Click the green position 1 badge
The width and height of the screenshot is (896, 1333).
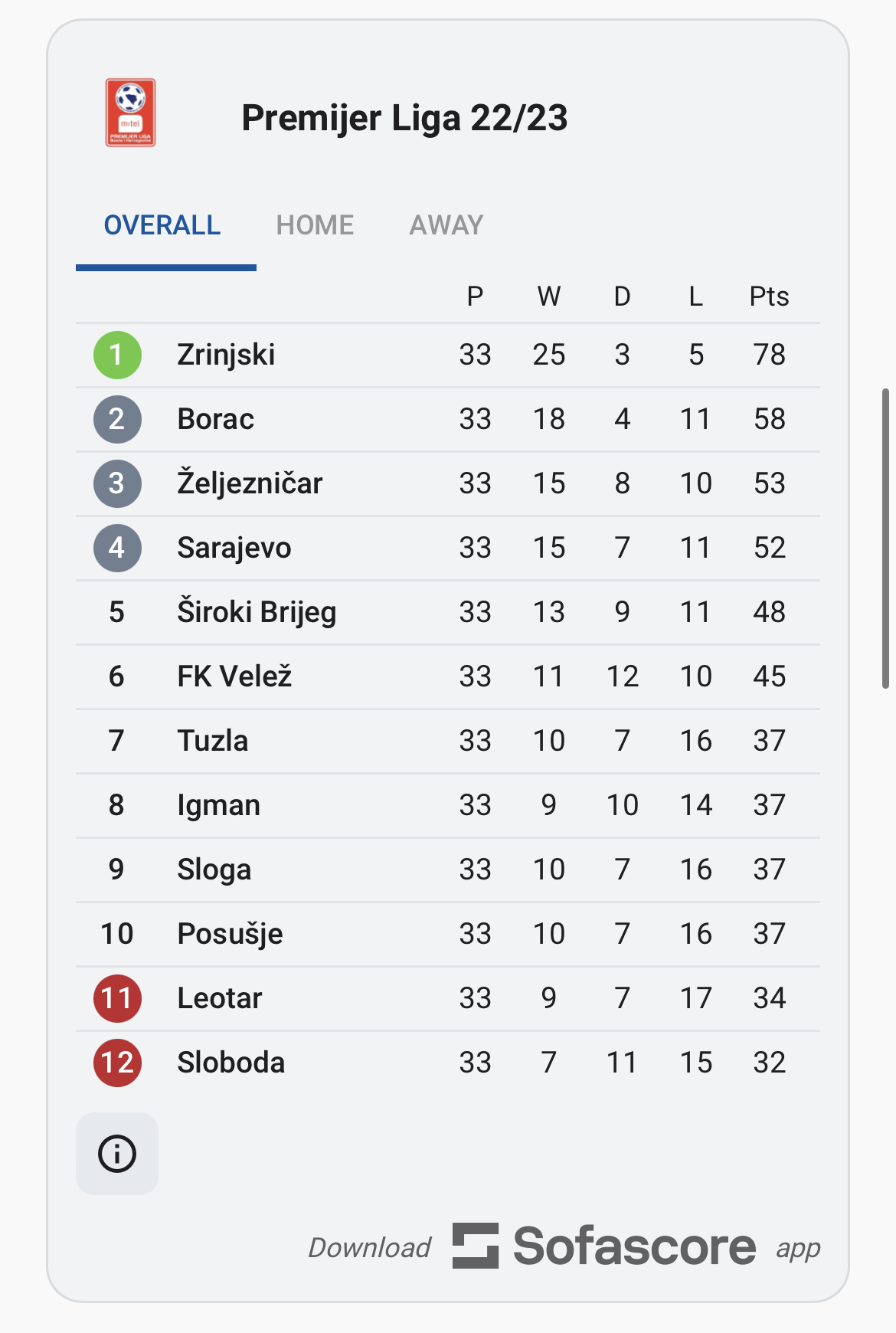pos(117,355)
